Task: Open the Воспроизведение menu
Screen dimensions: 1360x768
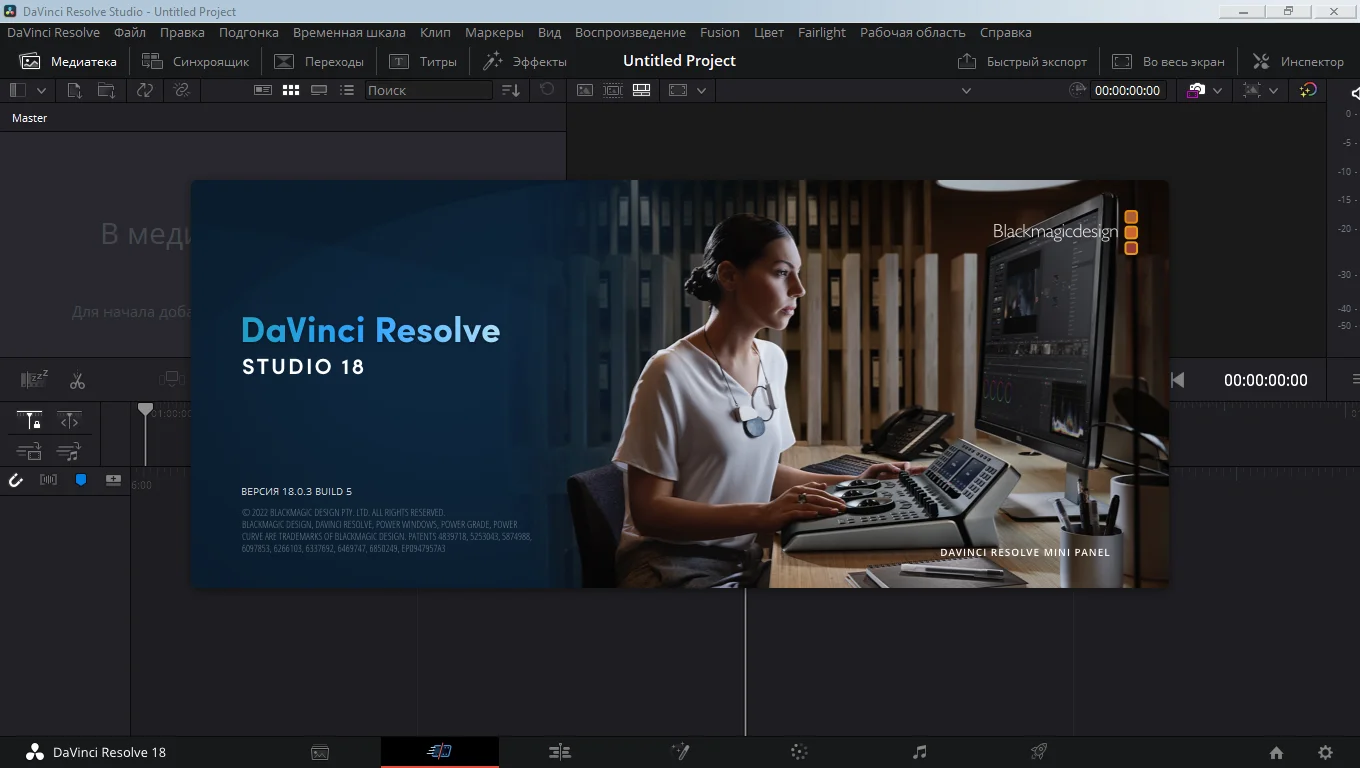Action: [630, 32]
